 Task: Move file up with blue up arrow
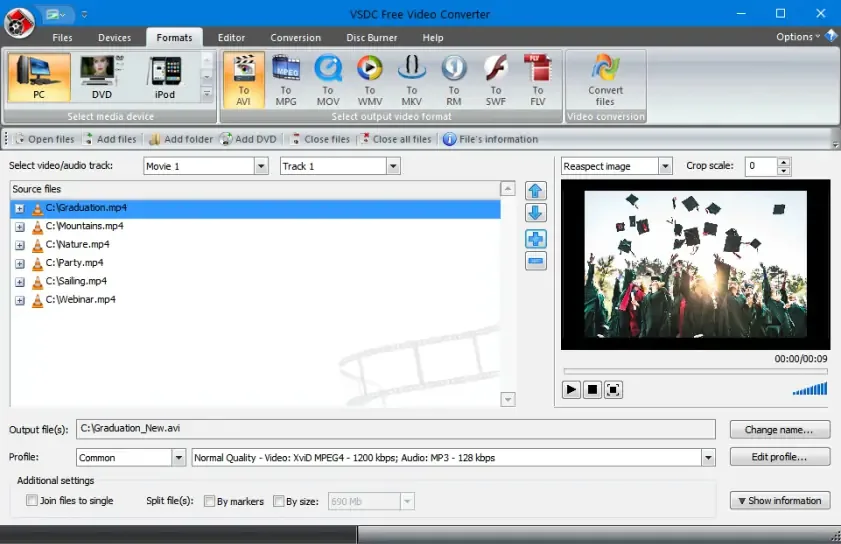535,191
